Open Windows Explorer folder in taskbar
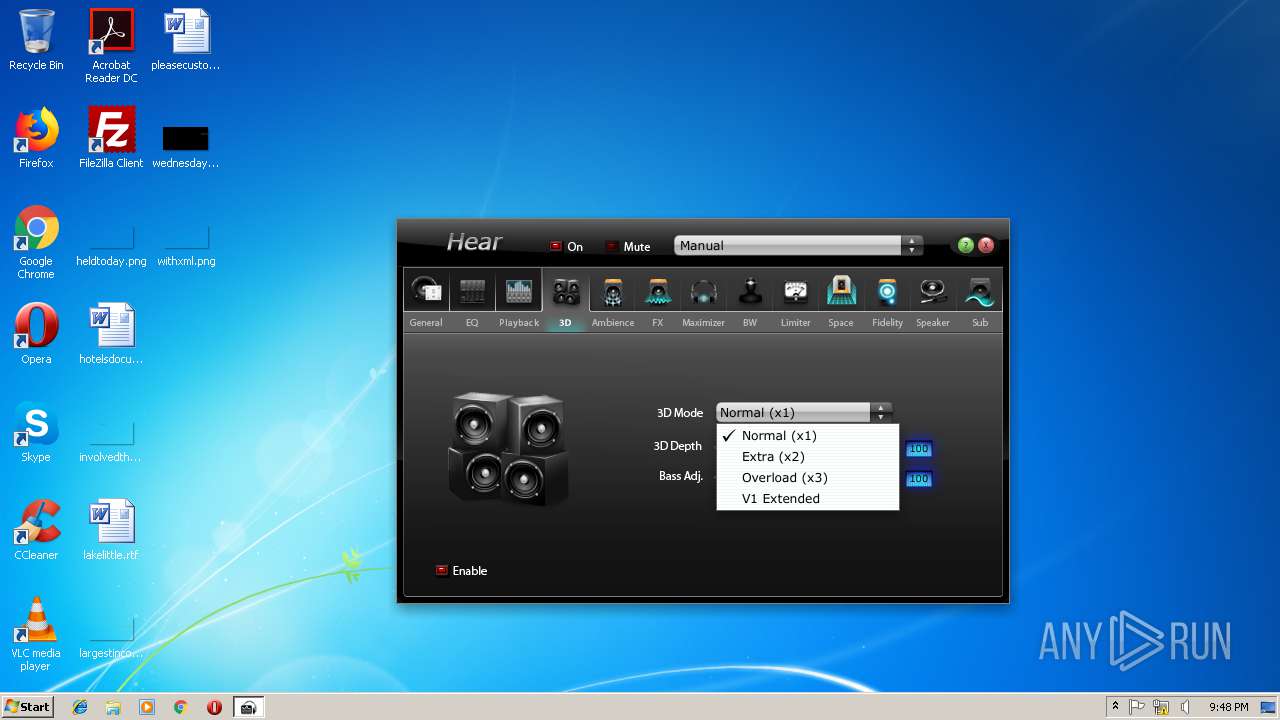Screen dimensions: 1280x720 [113, 707]
